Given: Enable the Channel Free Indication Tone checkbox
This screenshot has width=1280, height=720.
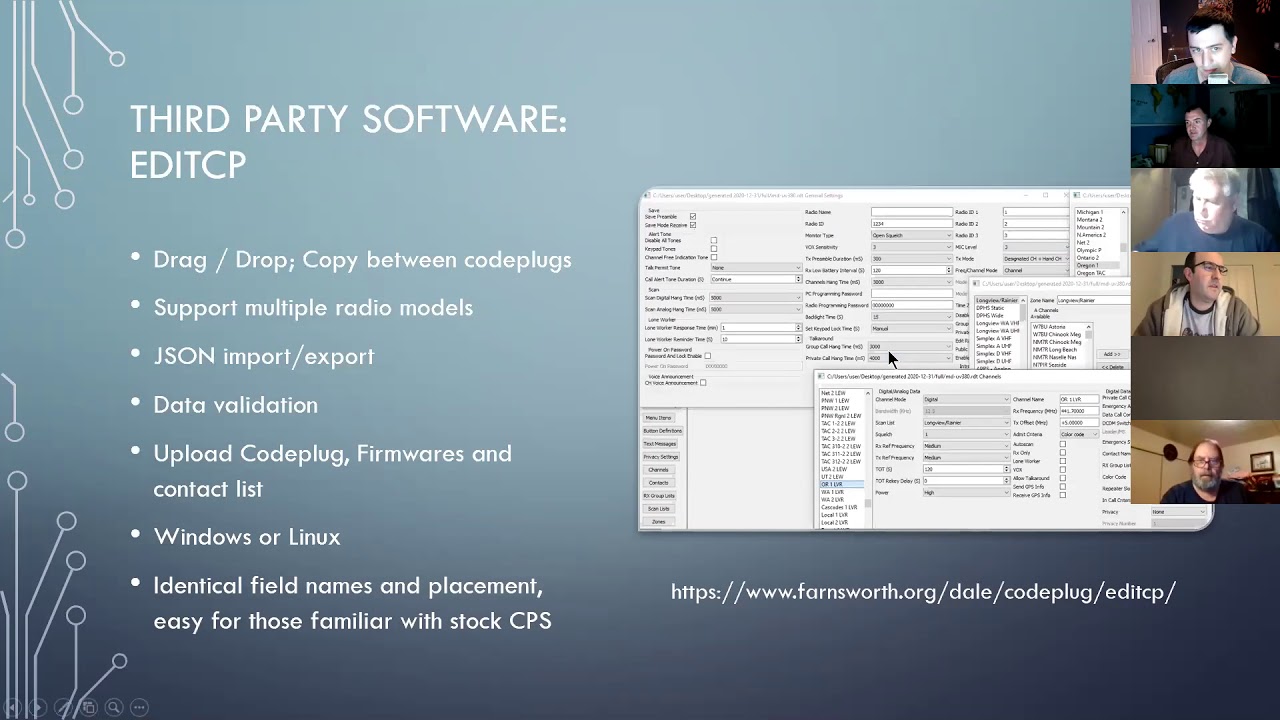Looking at the screenshot, I should (x=713, y=257).
